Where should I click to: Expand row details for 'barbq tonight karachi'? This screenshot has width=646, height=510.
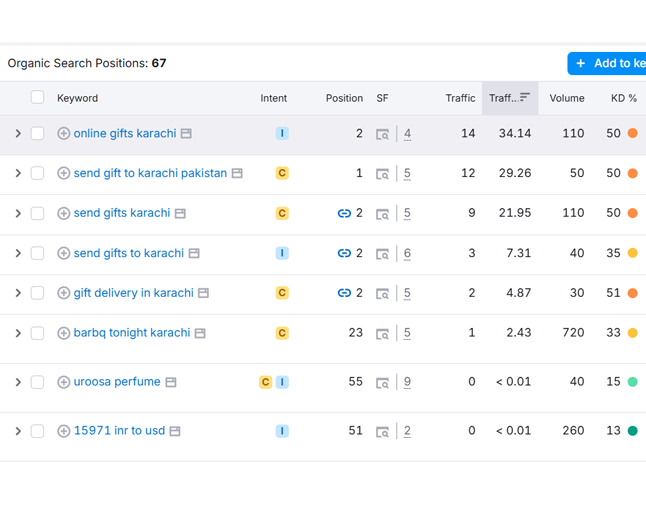[x=18, y=333]
